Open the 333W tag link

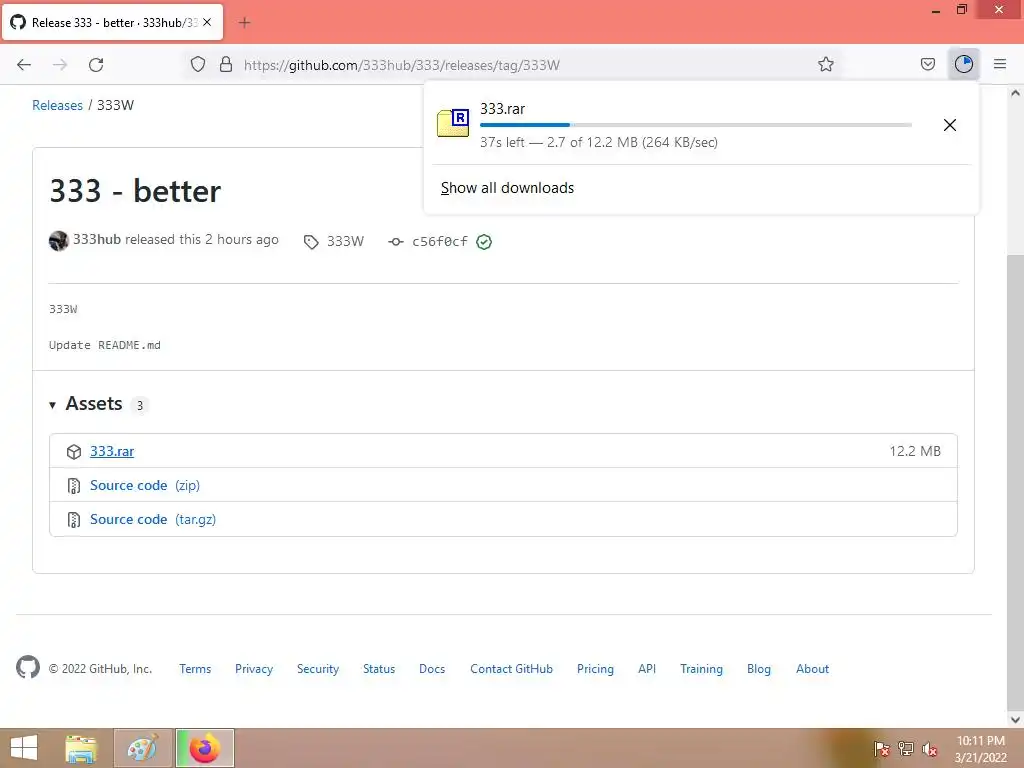[x=345, y=241]
